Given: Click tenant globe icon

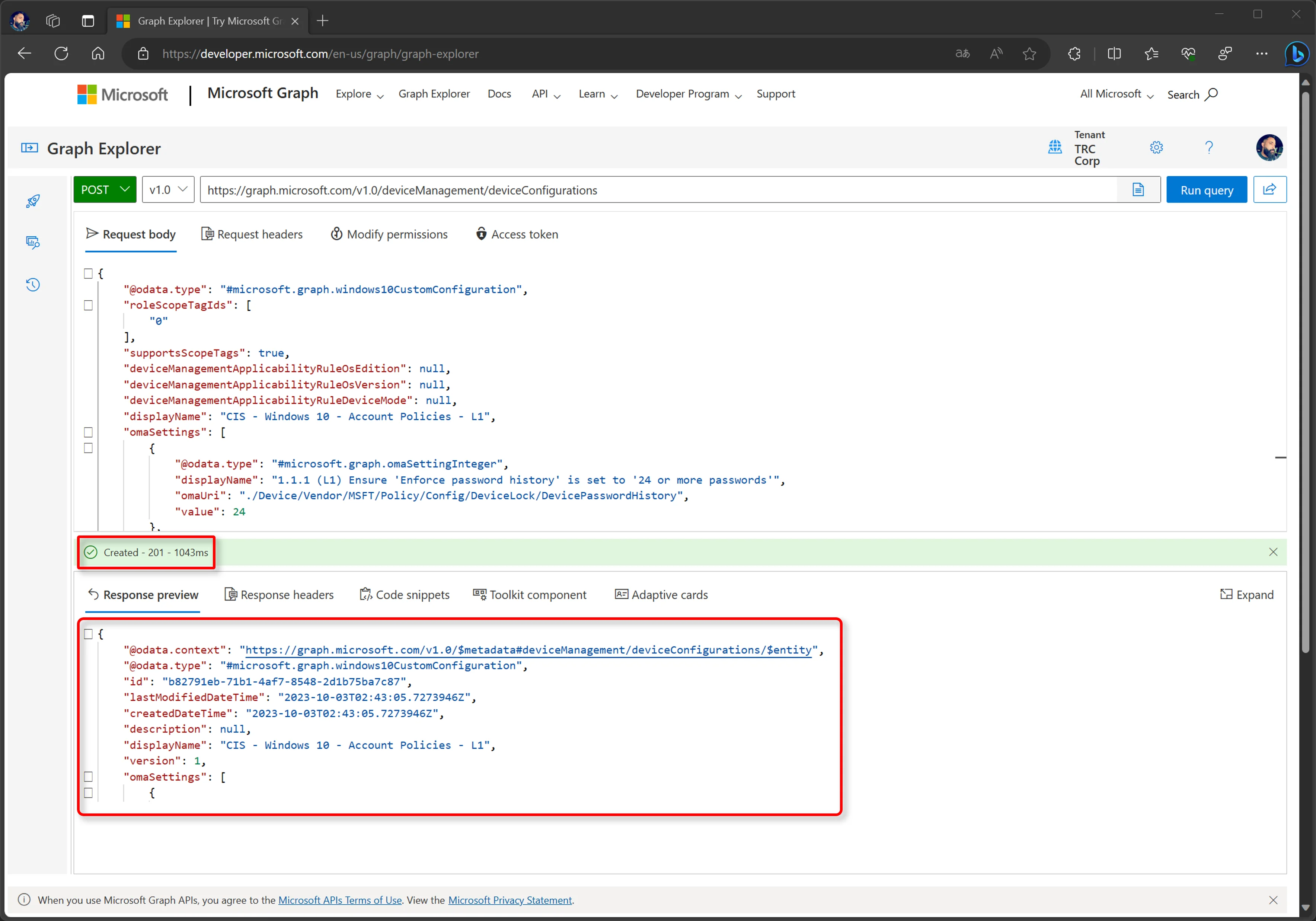Looking at the screenshot, I should (1055, 147).
